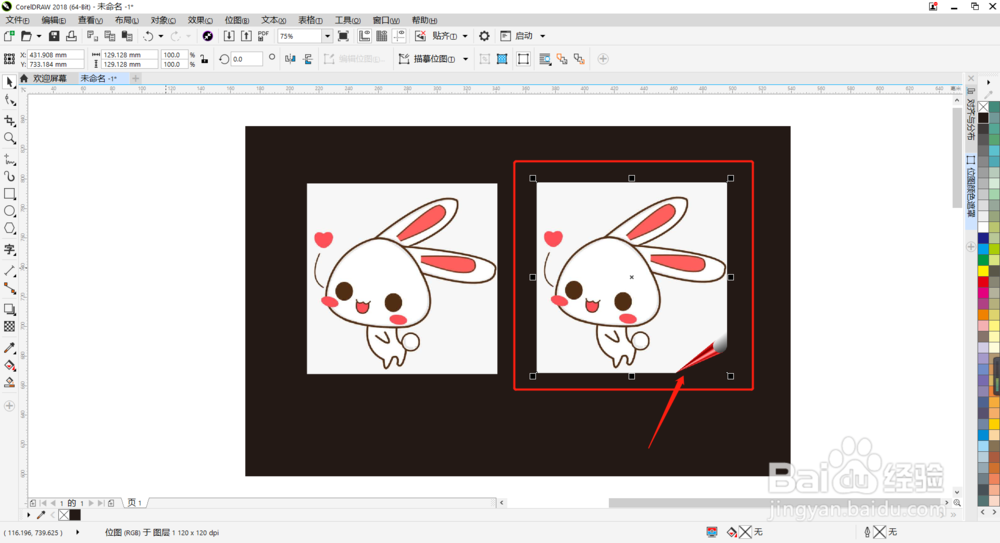Viewport: 1000px width, 543px height.
Task: Toggle Show guidelines button
Action: coord(399,36)
